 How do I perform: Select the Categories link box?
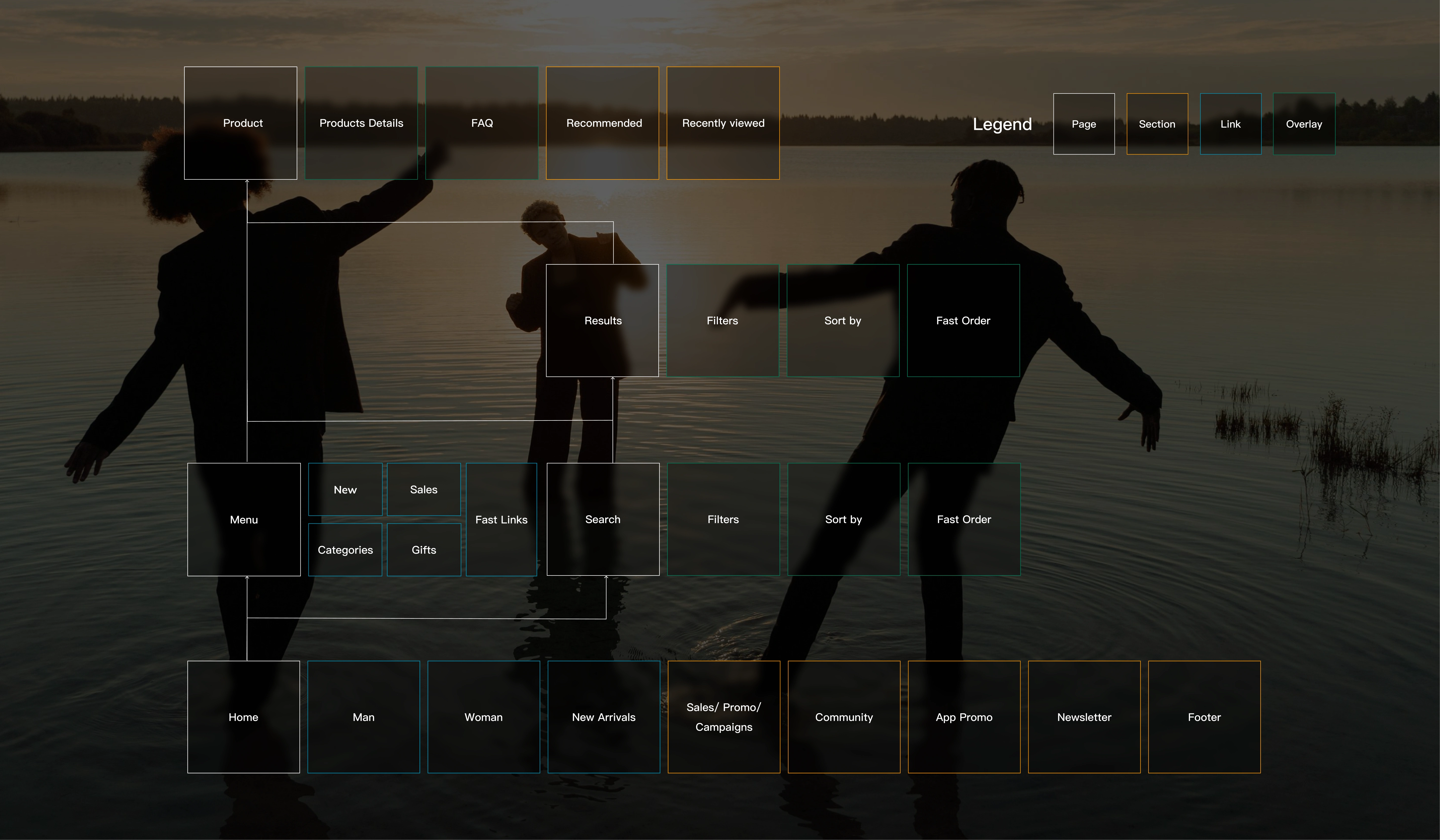[345, 550]
